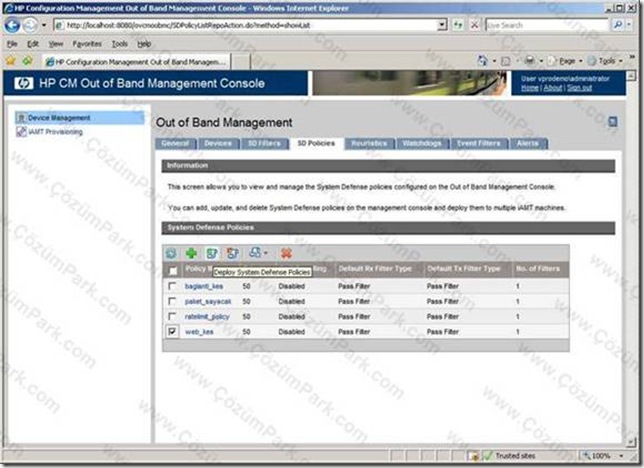Open the search provider dropdown arrow
The width and height of the screenshot is (644, 468).
(629, 25)
